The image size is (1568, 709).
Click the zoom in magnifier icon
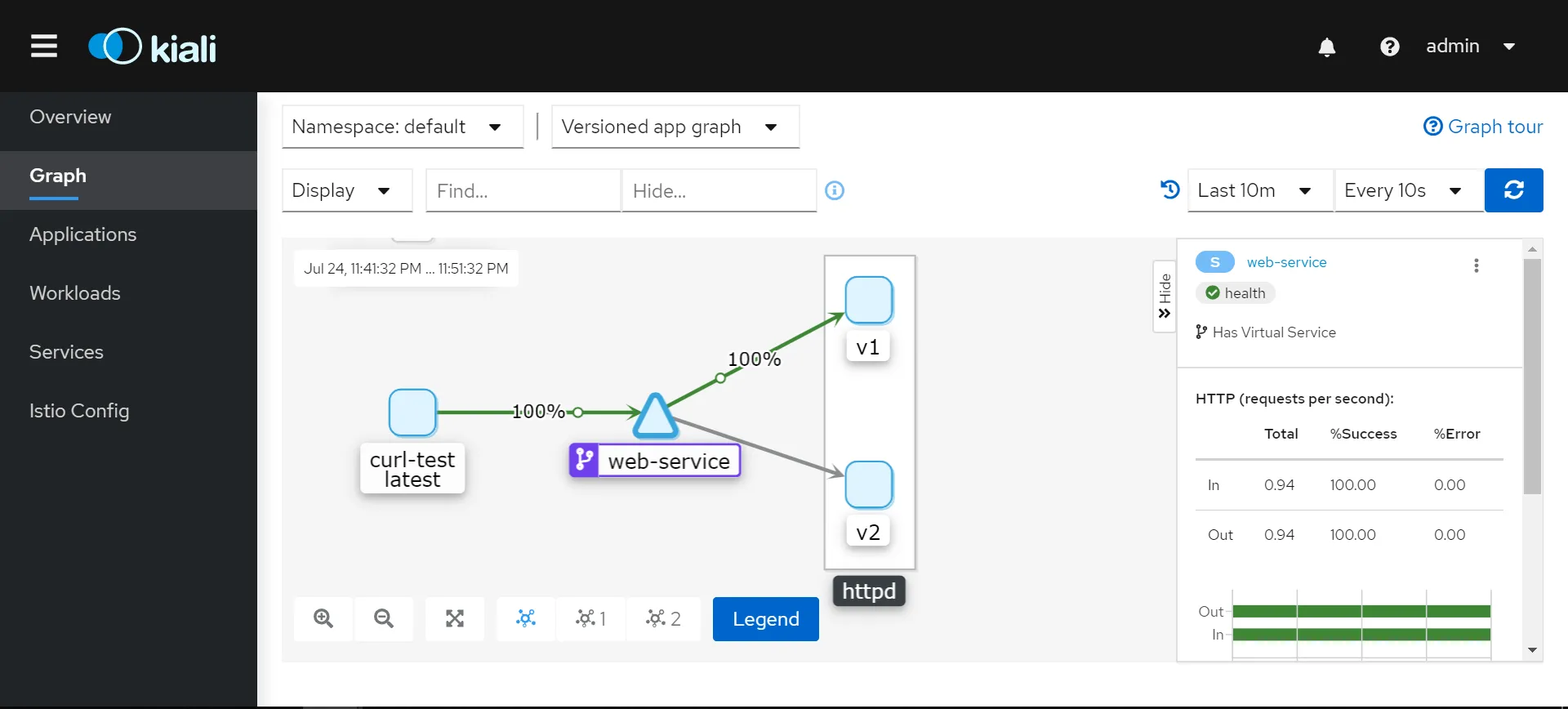(x=323, y=618)
